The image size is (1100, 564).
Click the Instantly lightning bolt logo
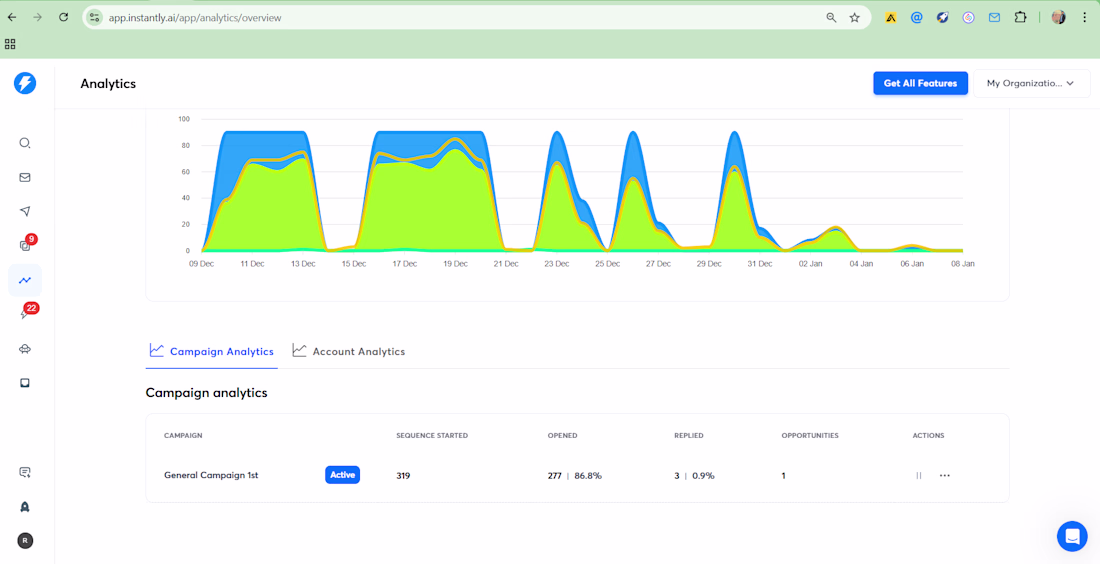pos(25,83)
